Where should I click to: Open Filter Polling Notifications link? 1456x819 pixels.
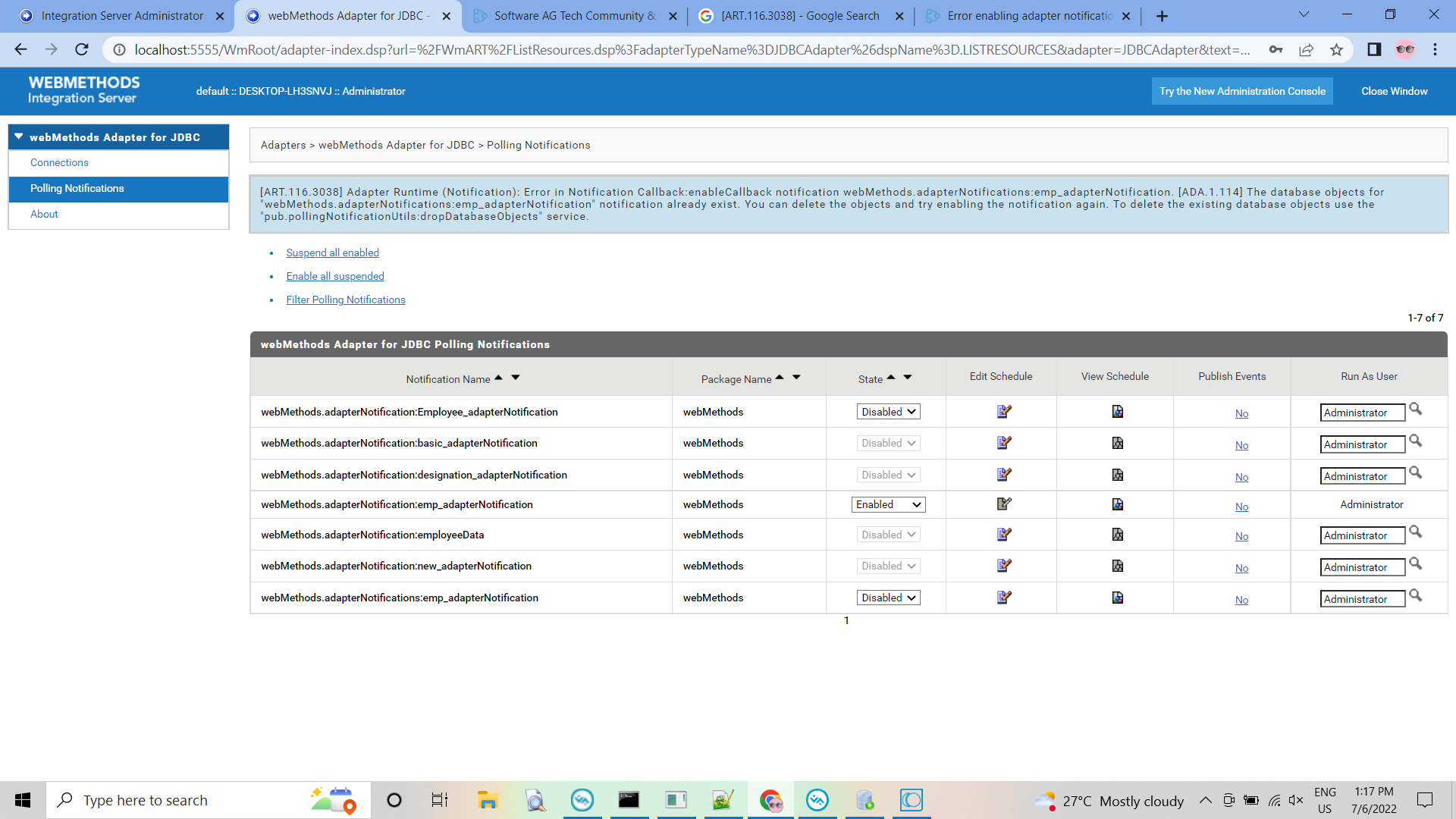[346, 300]
